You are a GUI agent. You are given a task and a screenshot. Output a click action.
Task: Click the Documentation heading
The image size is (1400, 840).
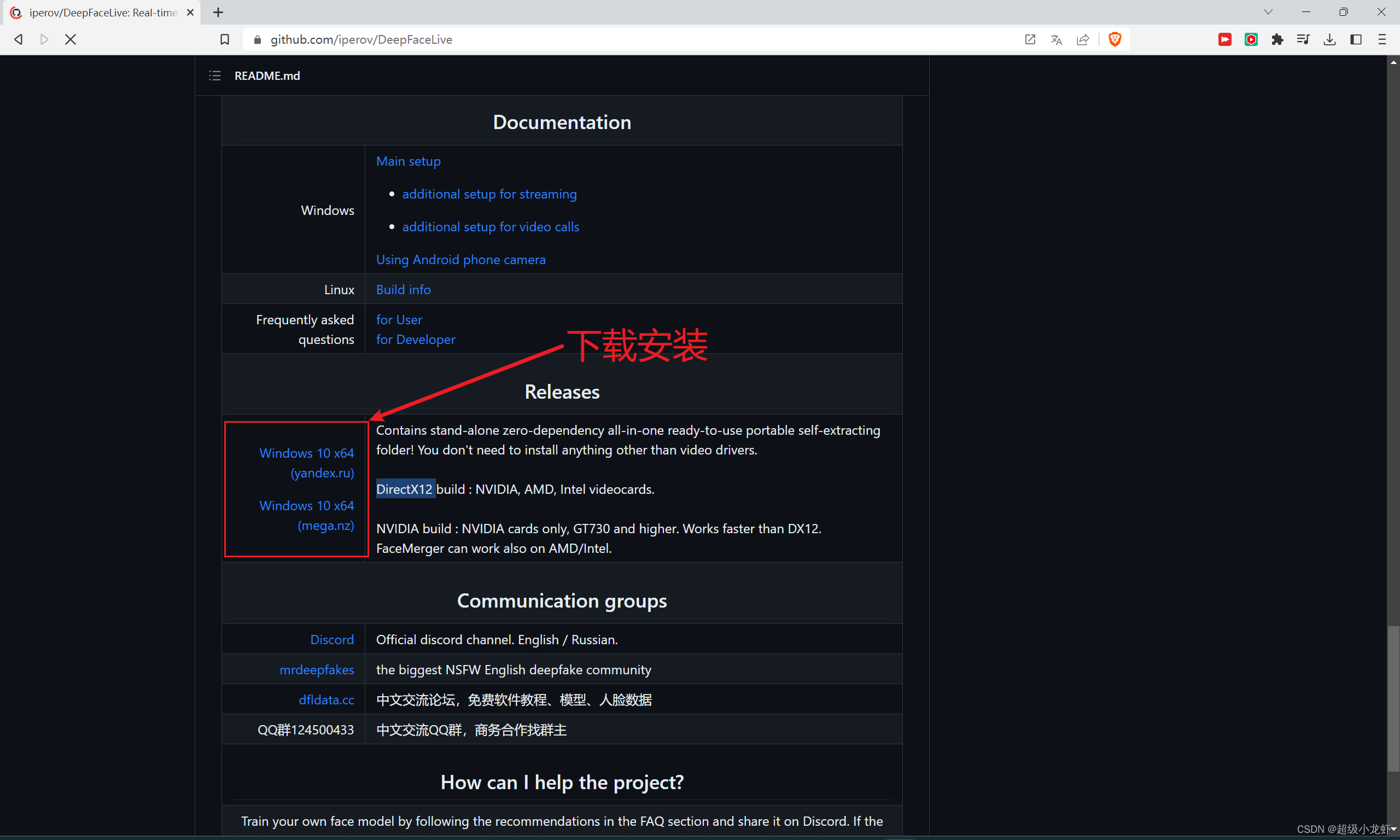click(562, 122)
